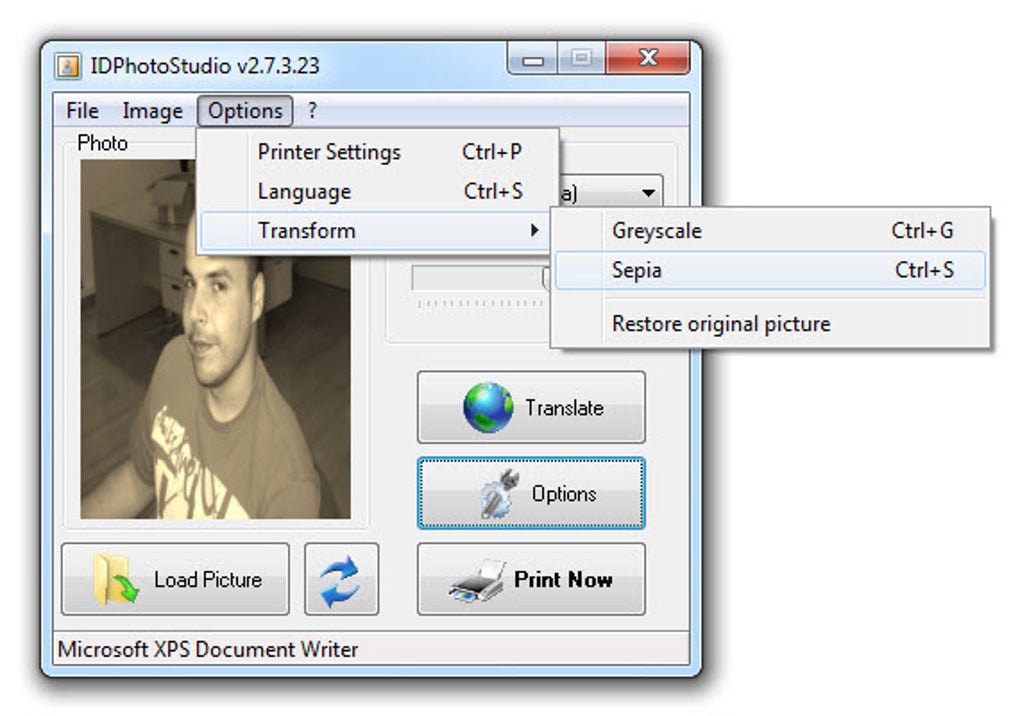Open the File menu

click(83, 111)
